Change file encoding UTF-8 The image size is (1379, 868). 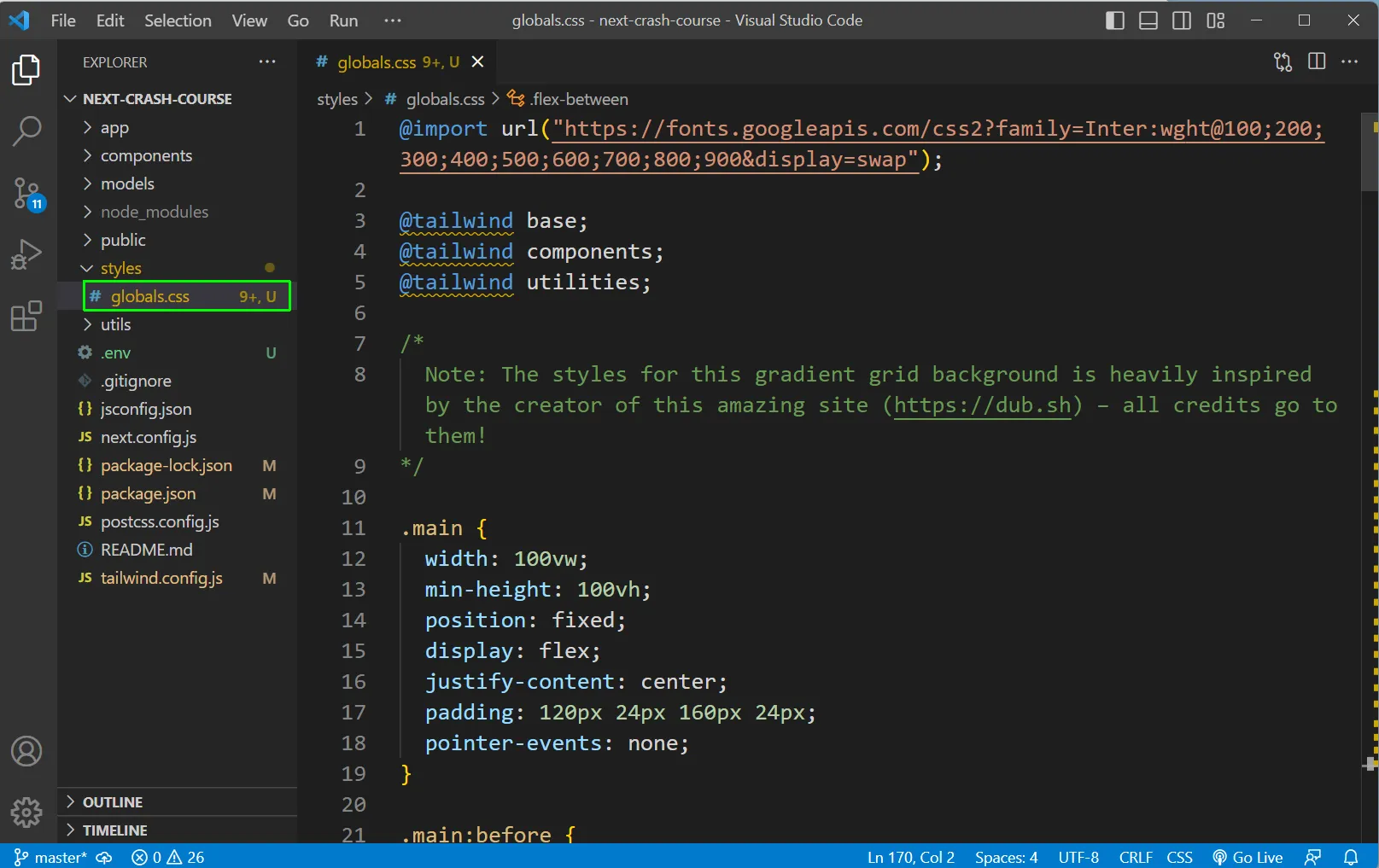coord(1078,857)
